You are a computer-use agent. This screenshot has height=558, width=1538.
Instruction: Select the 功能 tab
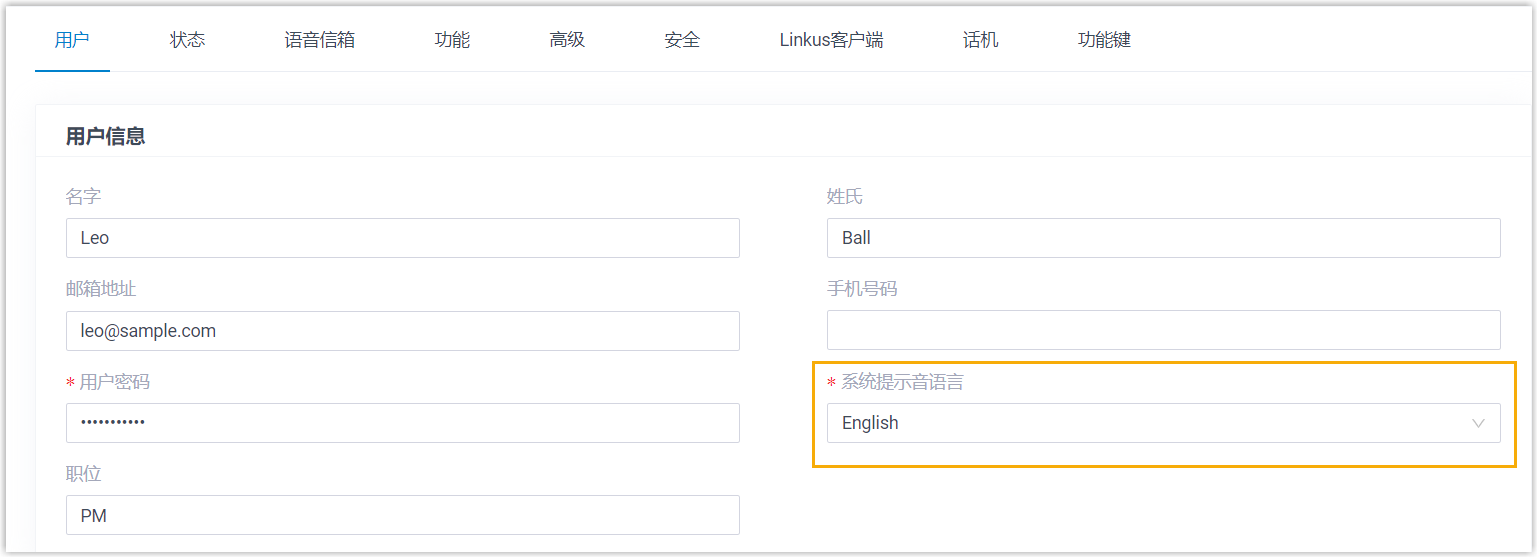pos(452,40)
